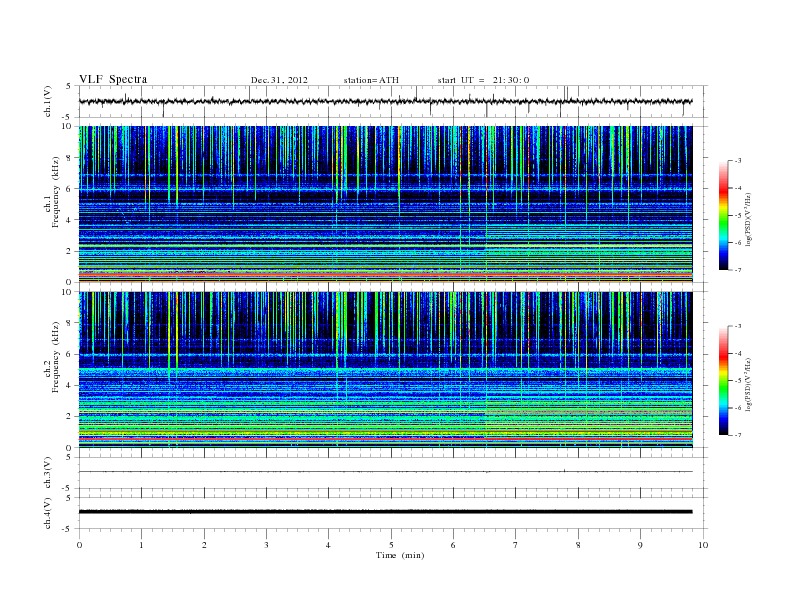Click the ch.2 Frequency (kHz) axis label
The height and width of the screenshot is (612, 792).
52,357
